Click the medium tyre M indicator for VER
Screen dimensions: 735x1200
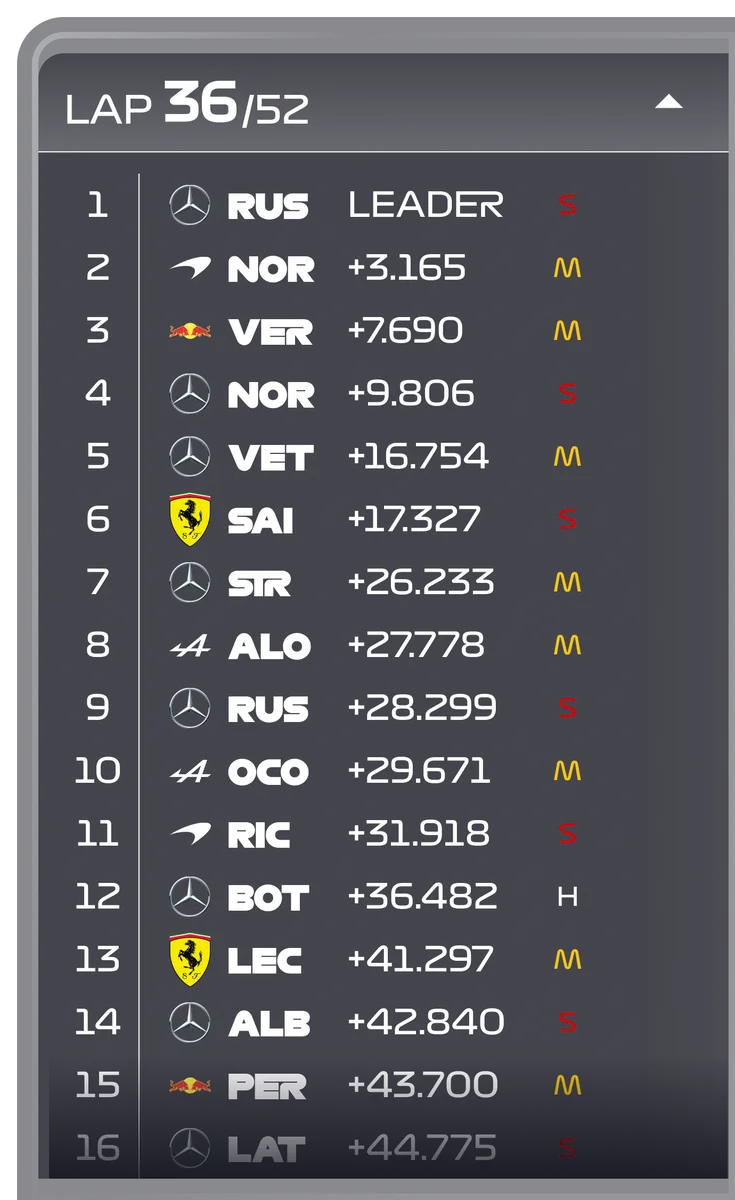coord(567,331)
